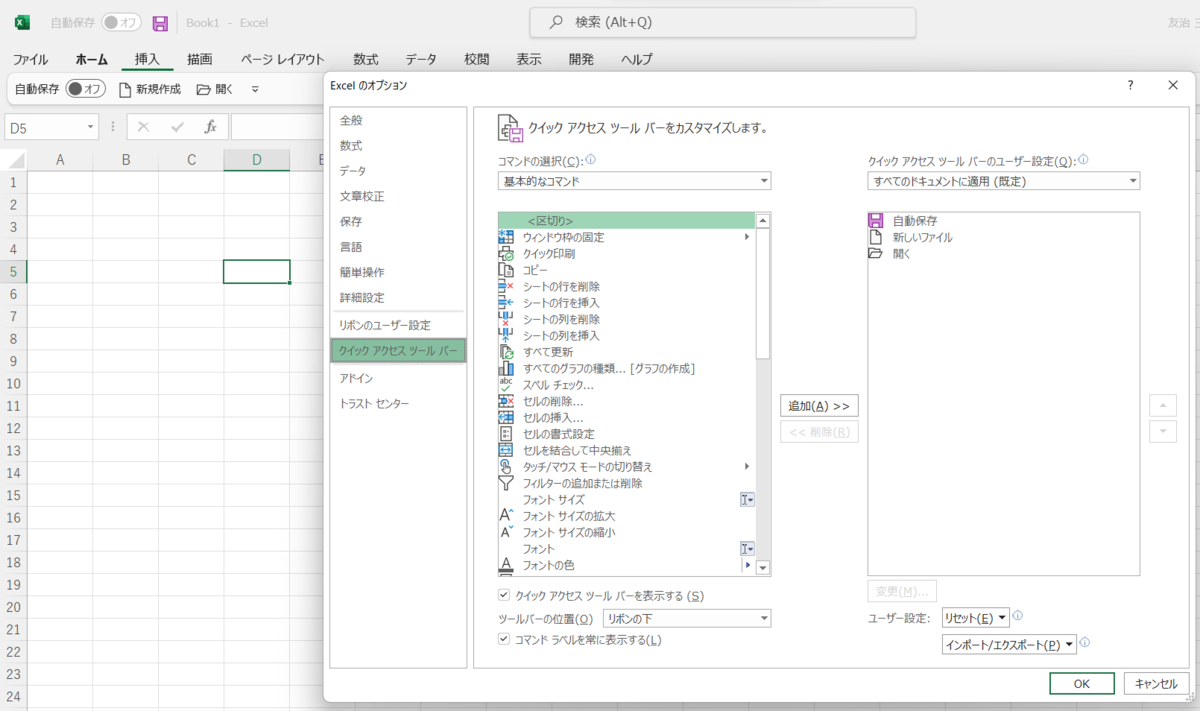
Task: Click セルを結合して中央揃え icon
Action: [506, 450]
